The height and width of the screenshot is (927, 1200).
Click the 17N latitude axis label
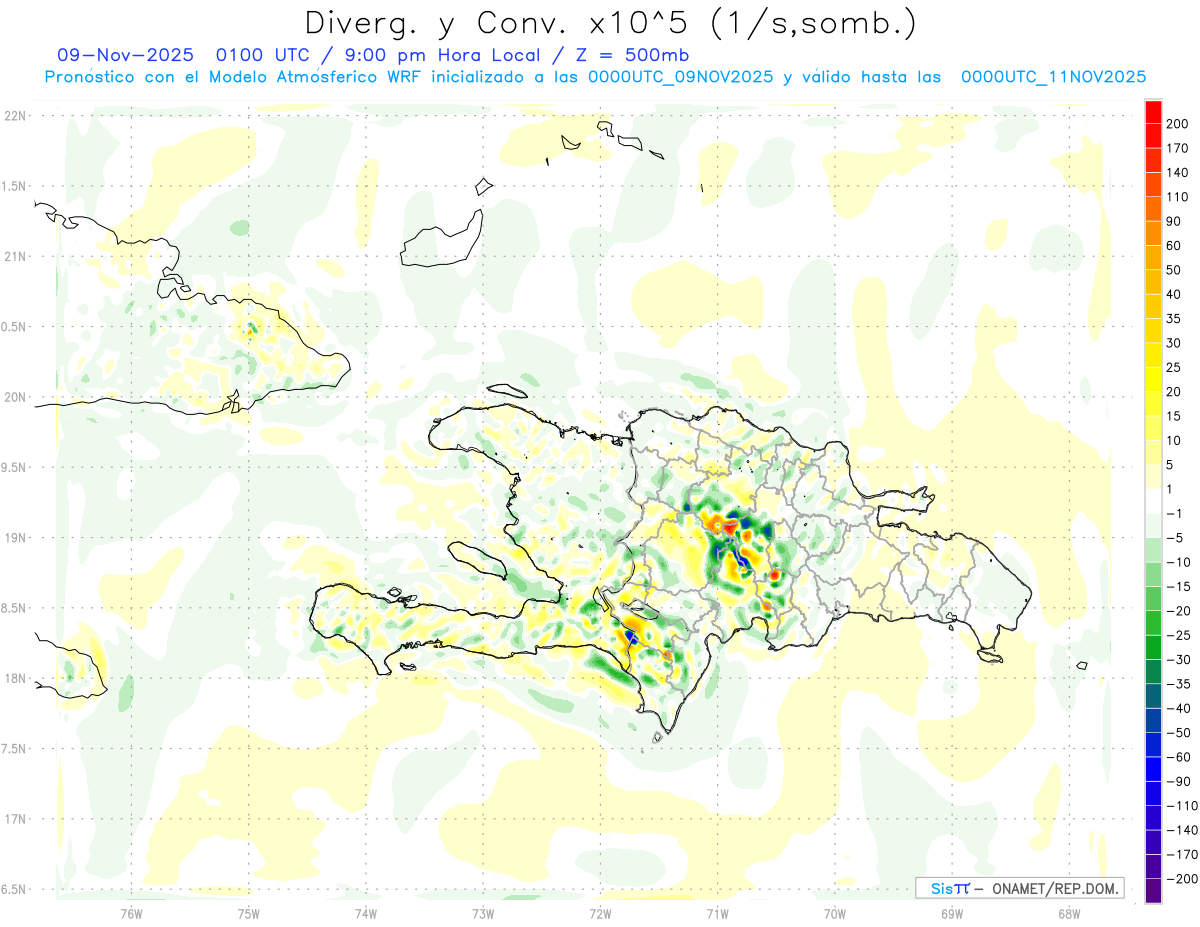click(x=14, y=819)
